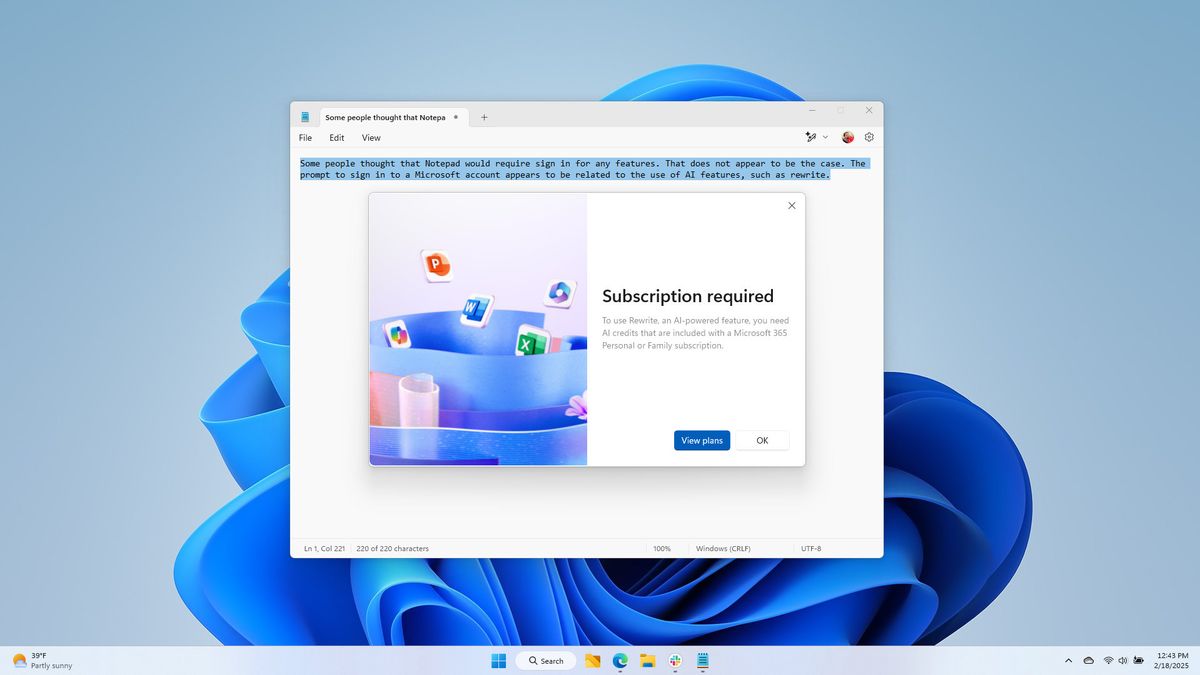Open File Explorer from the taskbar
The width and height of the screenshot is (1200, 675).
coord(647,661)
